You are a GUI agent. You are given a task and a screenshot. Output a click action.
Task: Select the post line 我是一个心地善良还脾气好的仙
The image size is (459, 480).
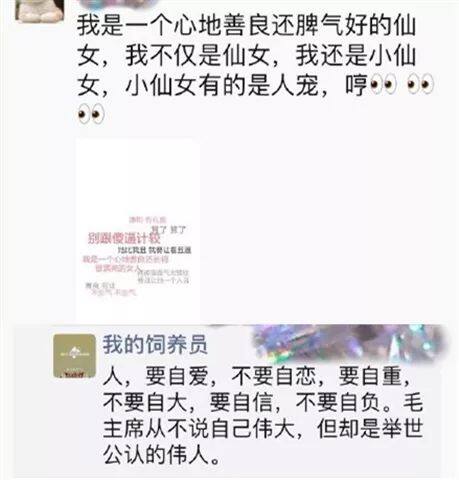click(x=247, y=25)
